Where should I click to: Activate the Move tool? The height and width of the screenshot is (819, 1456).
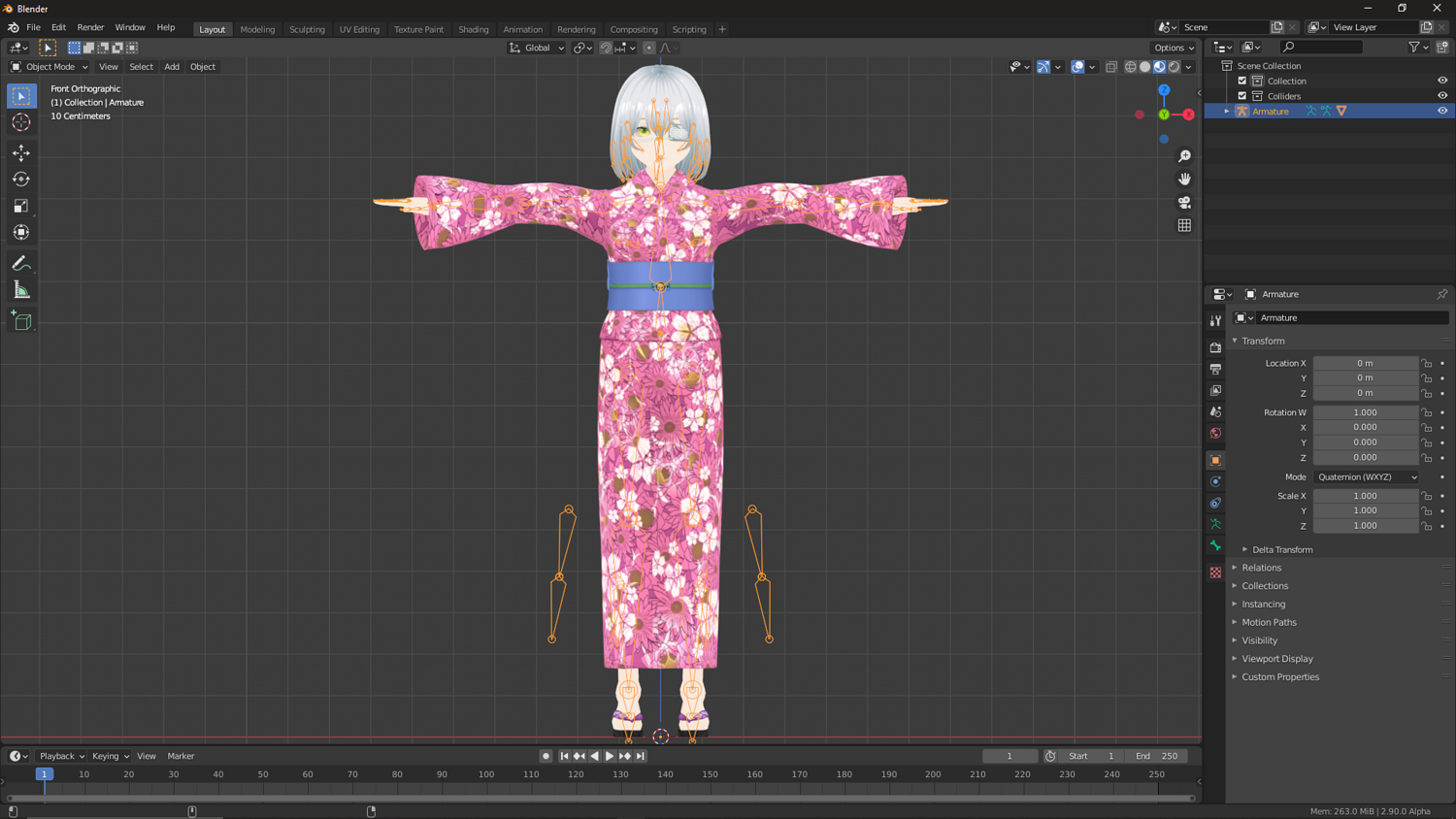[x=21, y=153]
